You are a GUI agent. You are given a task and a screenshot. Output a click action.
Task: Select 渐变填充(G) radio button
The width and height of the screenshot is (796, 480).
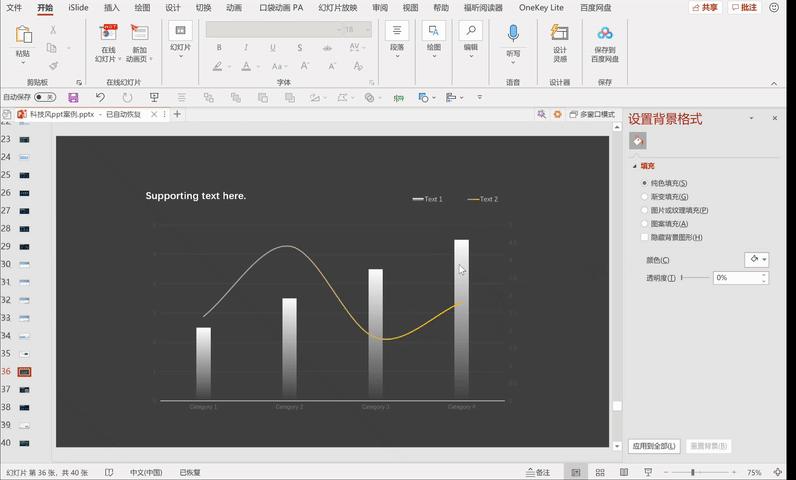(645, 197)
